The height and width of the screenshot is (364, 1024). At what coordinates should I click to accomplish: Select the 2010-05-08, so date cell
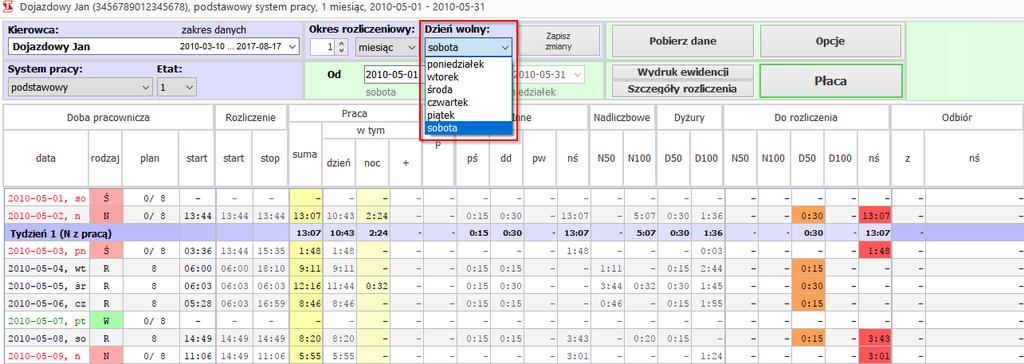click(x=46, y=339)
